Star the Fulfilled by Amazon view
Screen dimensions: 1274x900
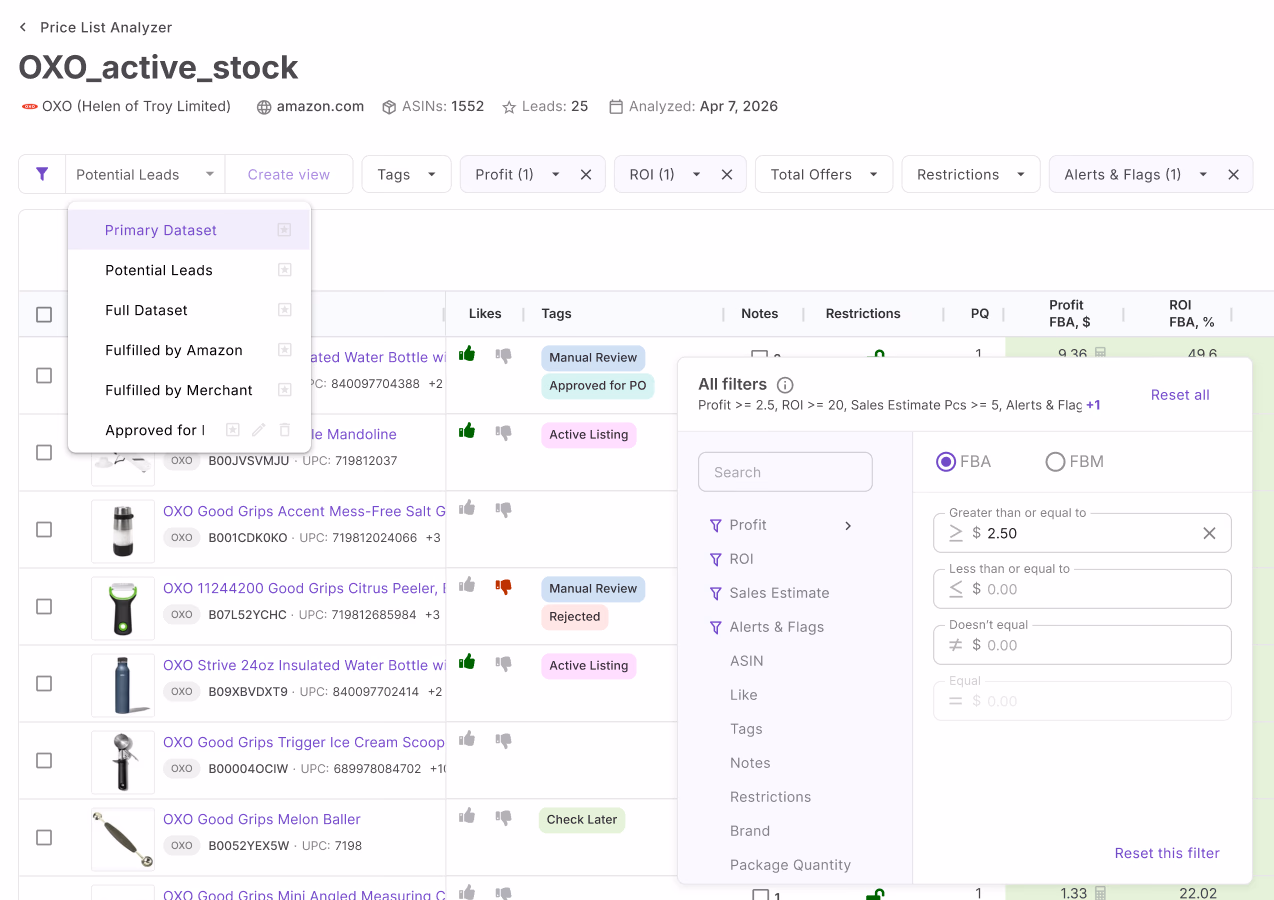[284, 350]
